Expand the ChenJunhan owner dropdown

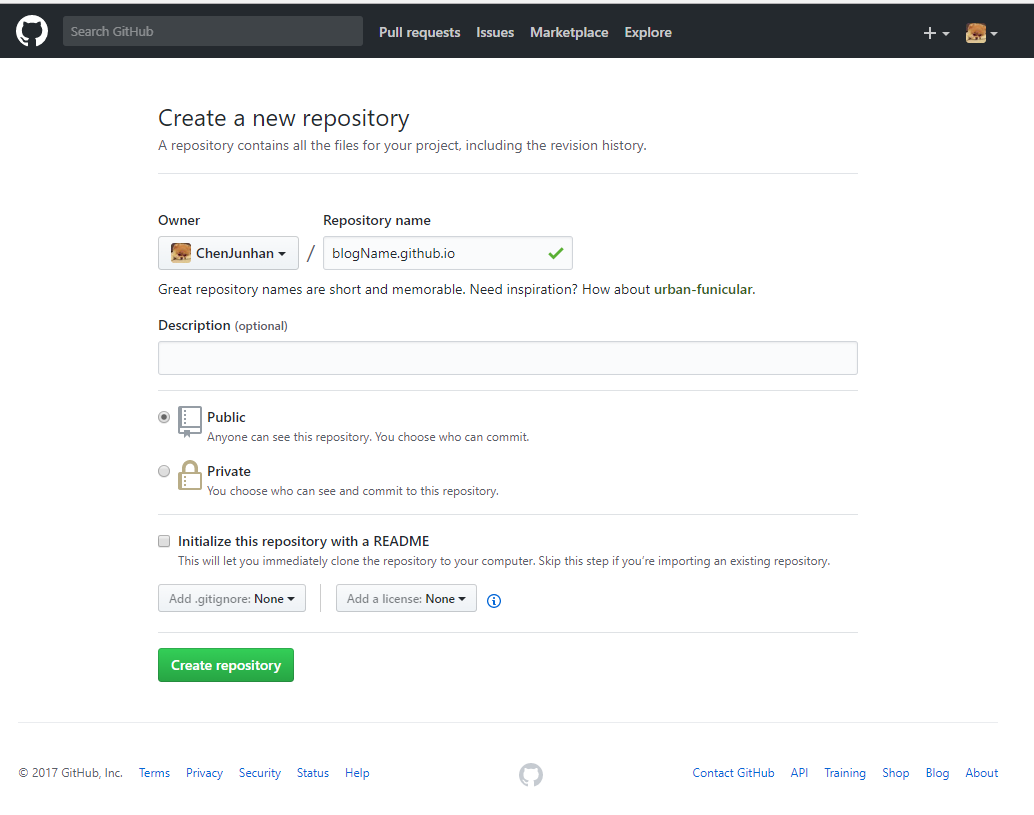[x=228, y=253]
